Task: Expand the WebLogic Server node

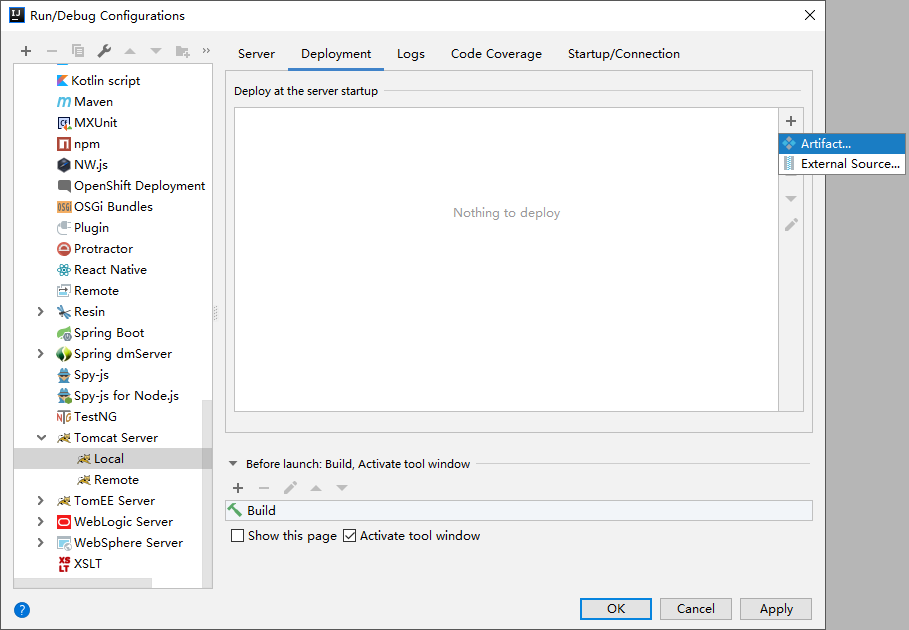Action: coord(41,522)
